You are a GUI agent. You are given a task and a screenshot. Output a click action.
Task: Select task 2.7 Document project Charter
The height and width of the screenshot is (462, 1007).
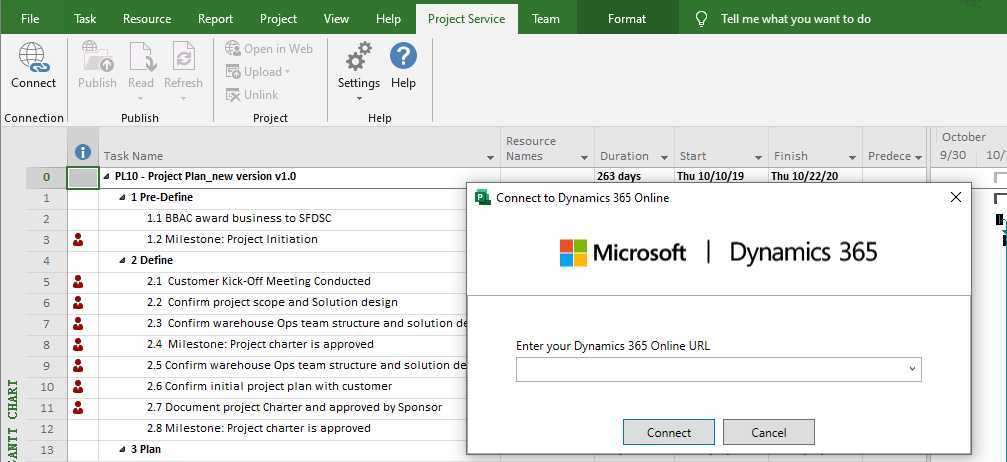coord(294,407)
